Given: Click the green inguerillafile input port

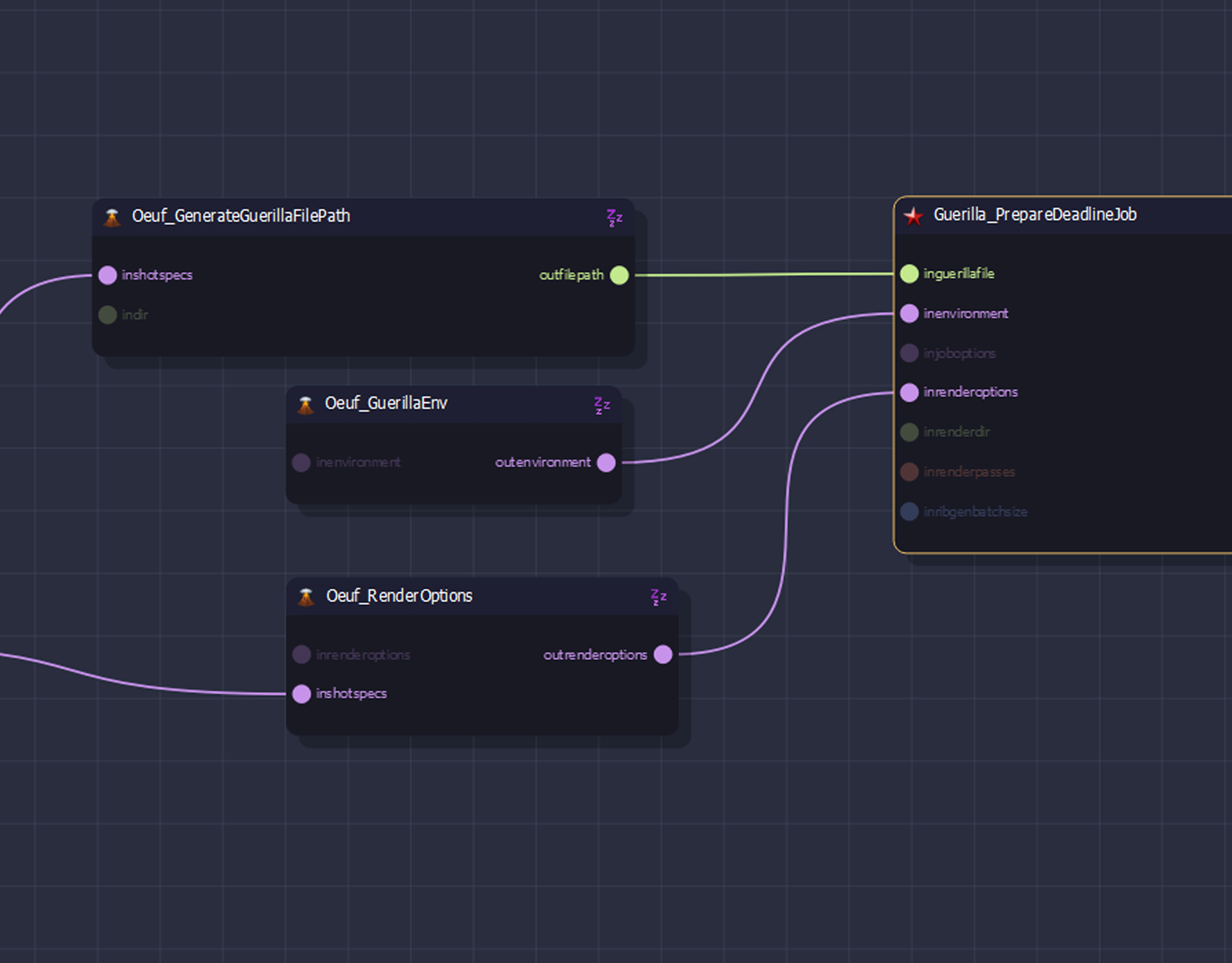Looking at the screenshot, I should [x=909, y=274].
